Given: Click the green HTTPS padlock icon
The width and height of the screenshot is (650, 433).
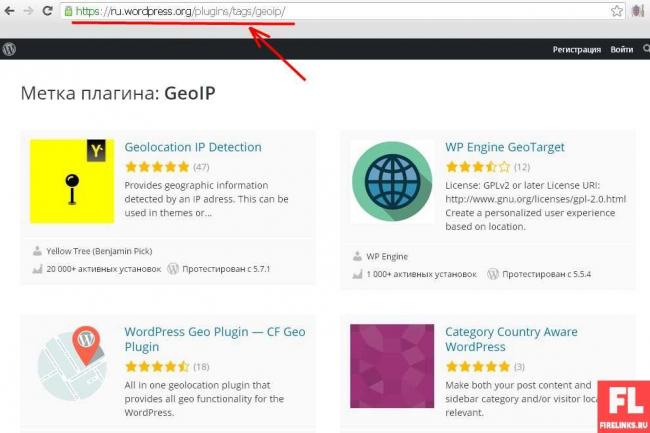Looking at the screenshot, I should coord(68,11).
